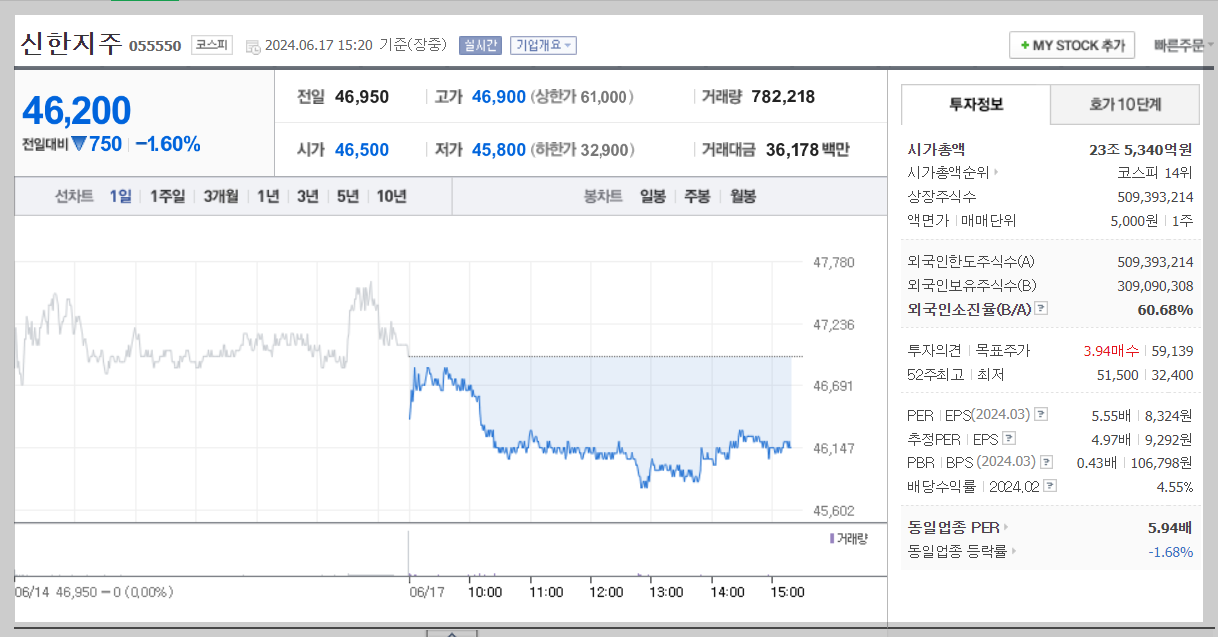Viewport: 1218px width, 637px height.
Task: Click the 거래량 value 782,218
Action: (783, 97)
